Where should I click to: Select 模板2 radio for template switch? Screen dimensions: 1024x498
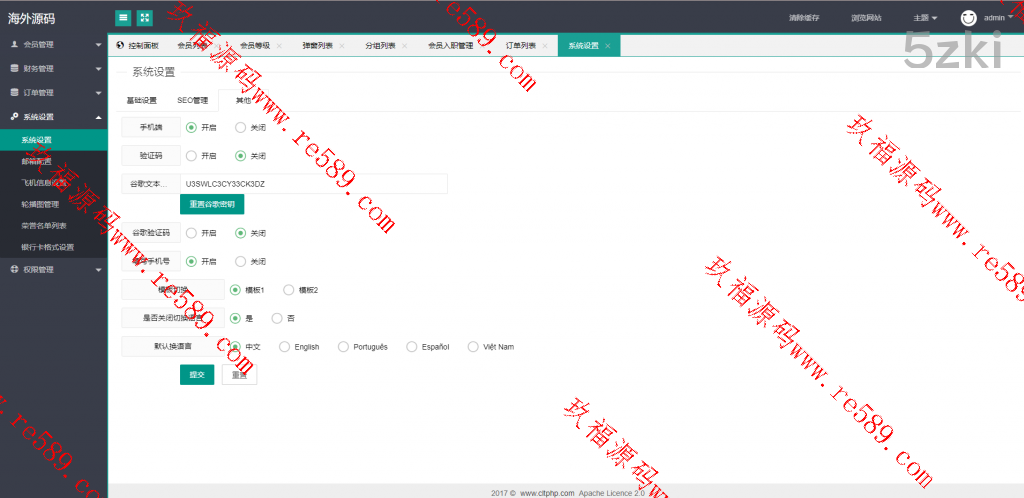[x=289, y=290]
